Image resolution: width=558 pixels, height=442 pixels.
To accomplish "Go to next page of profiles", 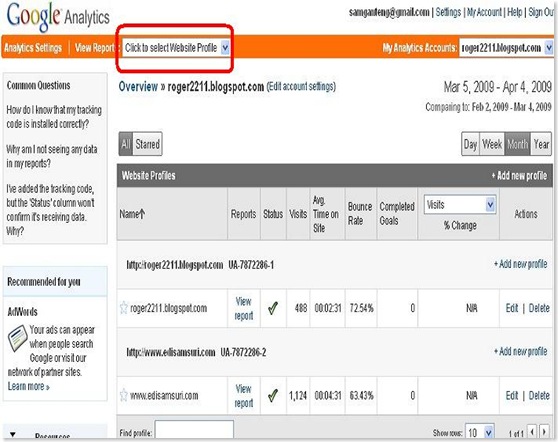I will (544, 432).
